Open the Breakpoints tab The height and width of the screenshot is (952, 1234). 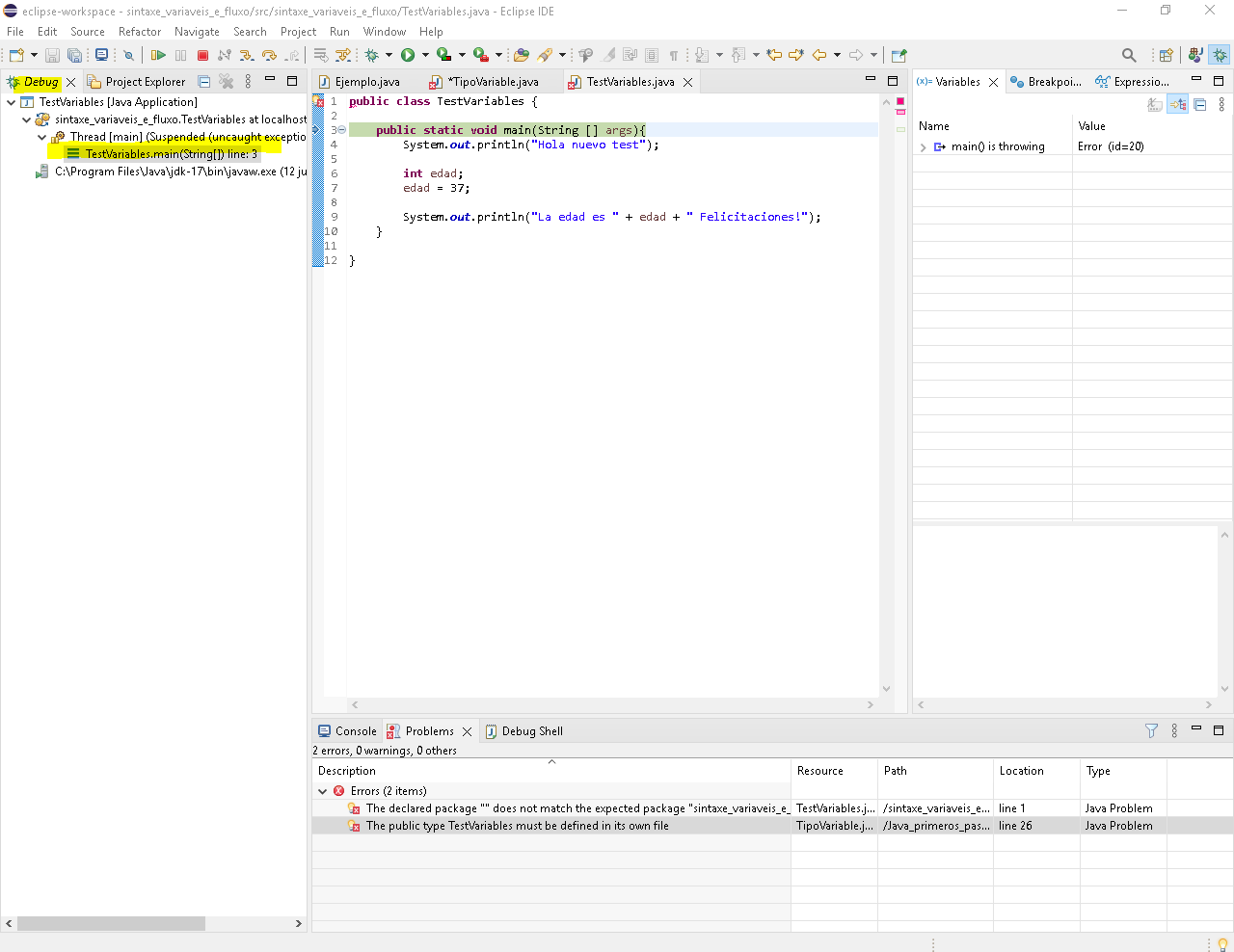(1046, 82)
